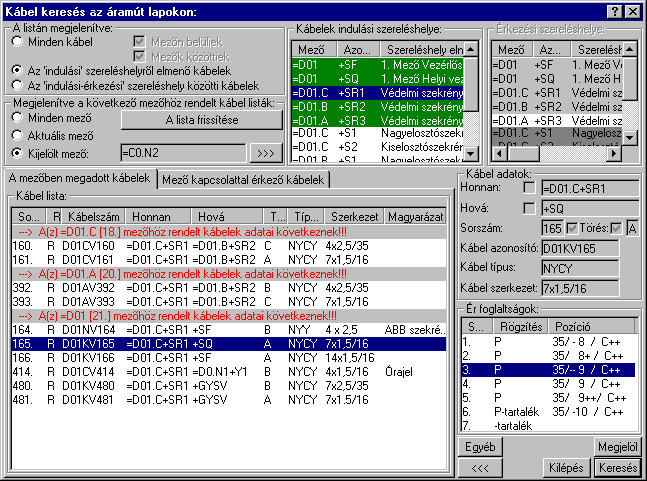The width and height of the screenshot is (647, 481).
Task: Click right arrow of Érkezési horizontal scrollbar
Action: point(614,154)
